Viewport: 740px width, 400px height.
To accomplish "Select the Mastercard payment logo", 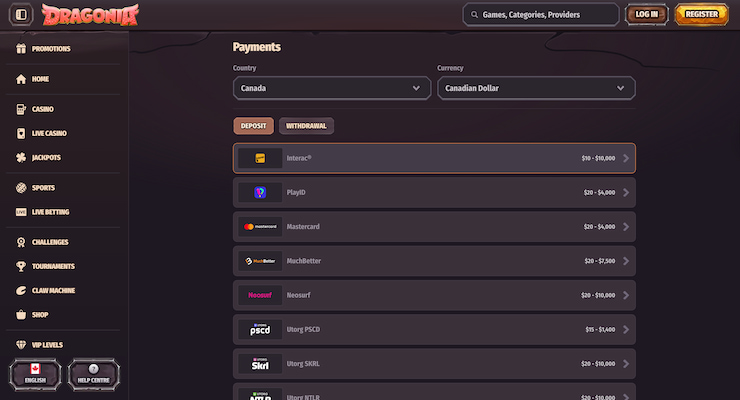I will click(x=260, y=227).
